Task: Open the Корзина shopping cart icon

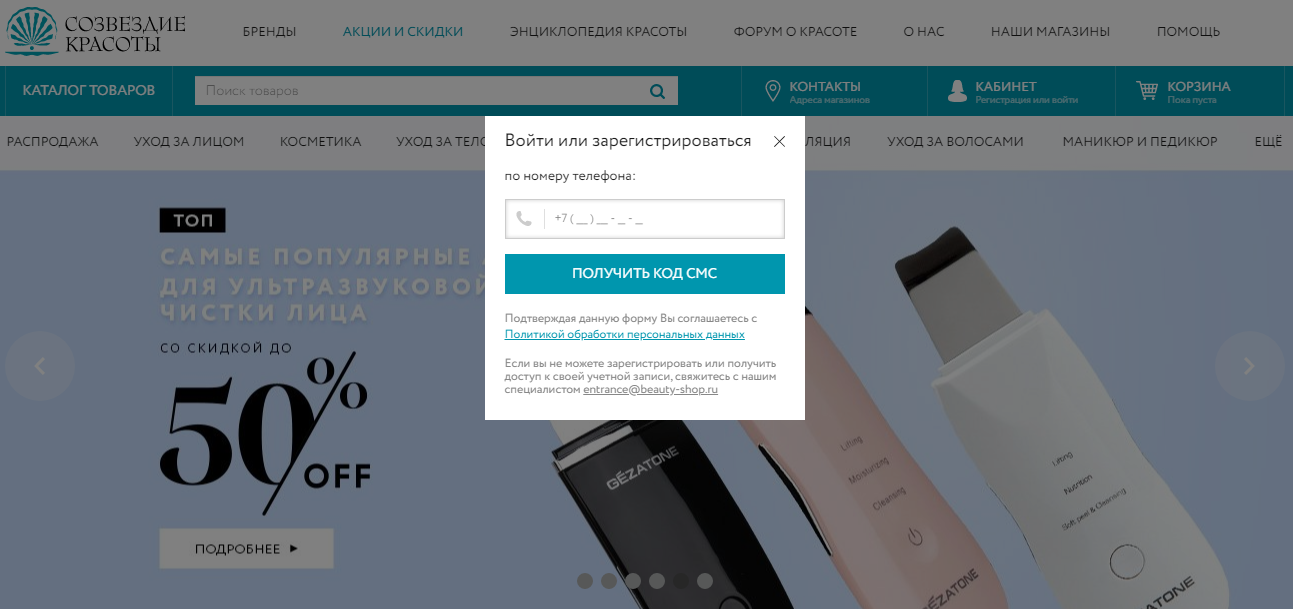Action: click(1147, 91)
